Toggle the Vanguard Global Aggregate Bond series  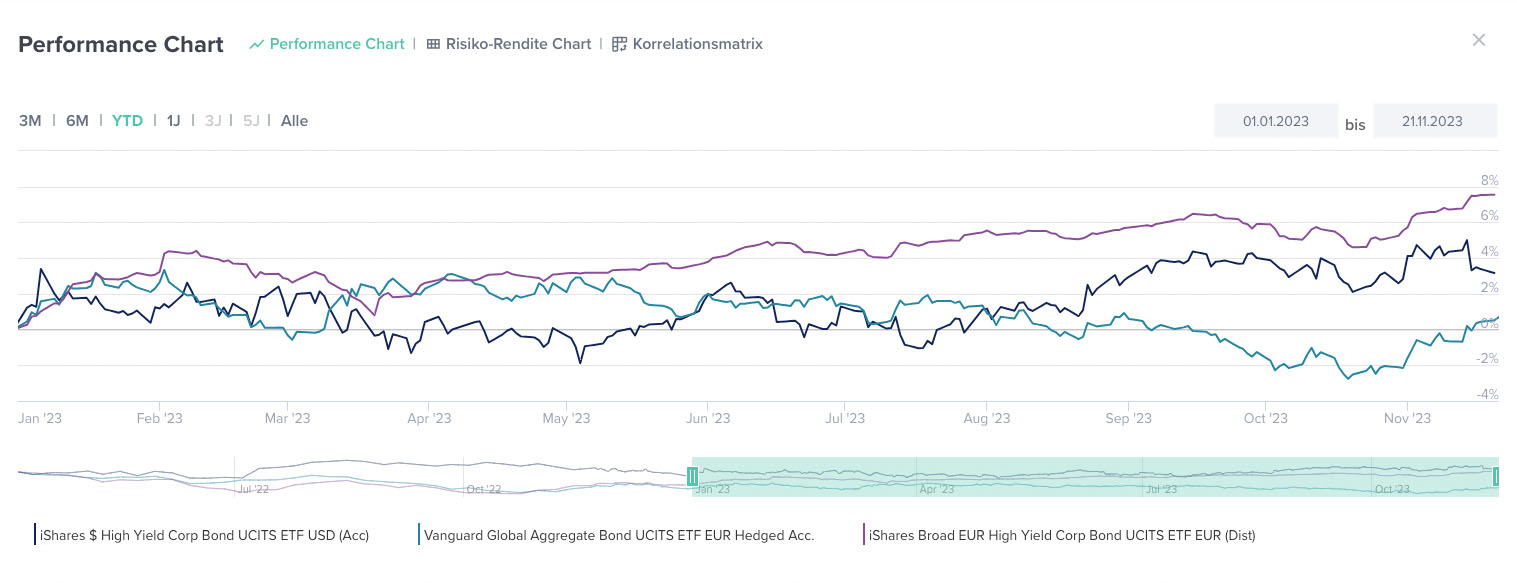[x=618, y=535]
